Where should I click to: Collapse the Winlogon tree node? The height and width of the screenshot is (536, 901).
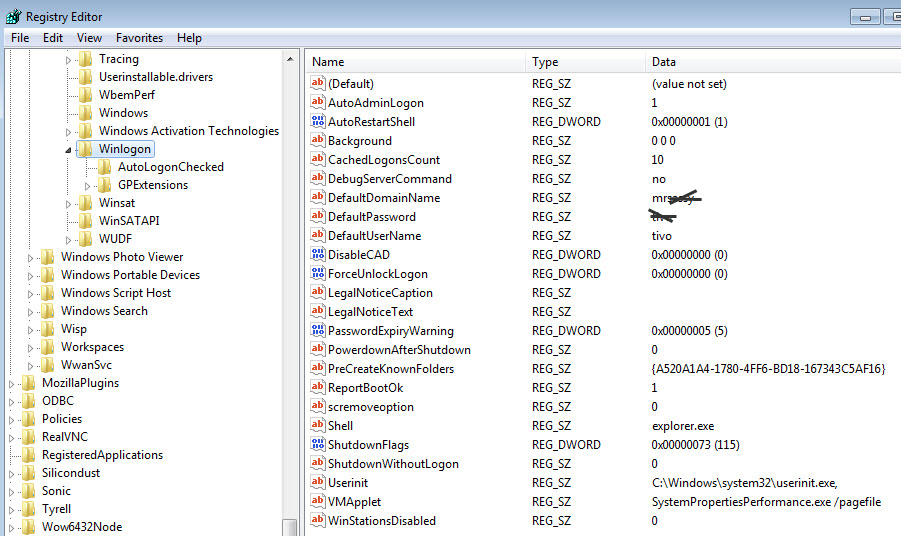pos(68,150)
